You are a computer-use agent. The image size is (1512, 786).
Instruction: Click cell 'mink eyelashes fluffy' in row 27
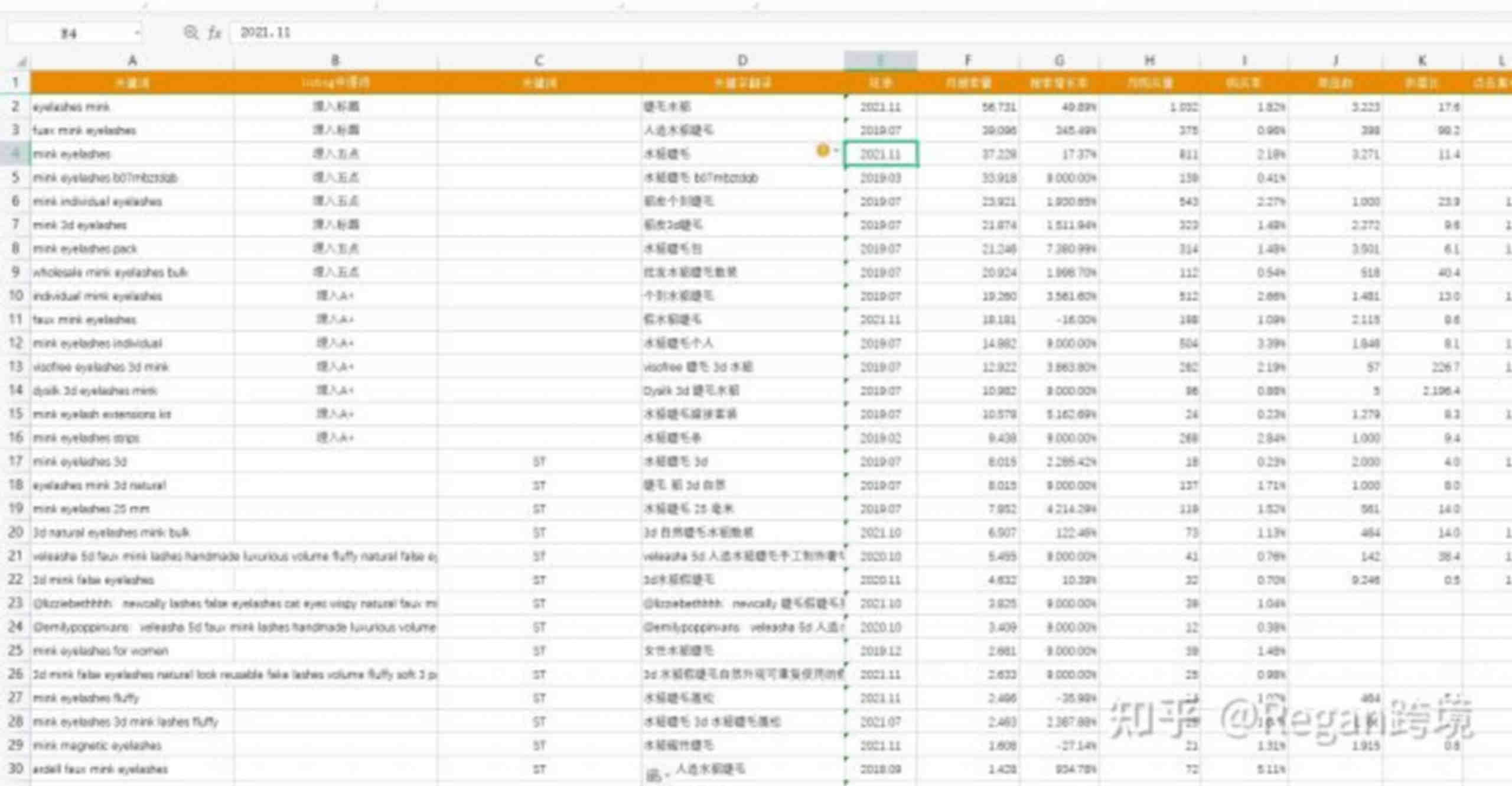pos(132,697)
